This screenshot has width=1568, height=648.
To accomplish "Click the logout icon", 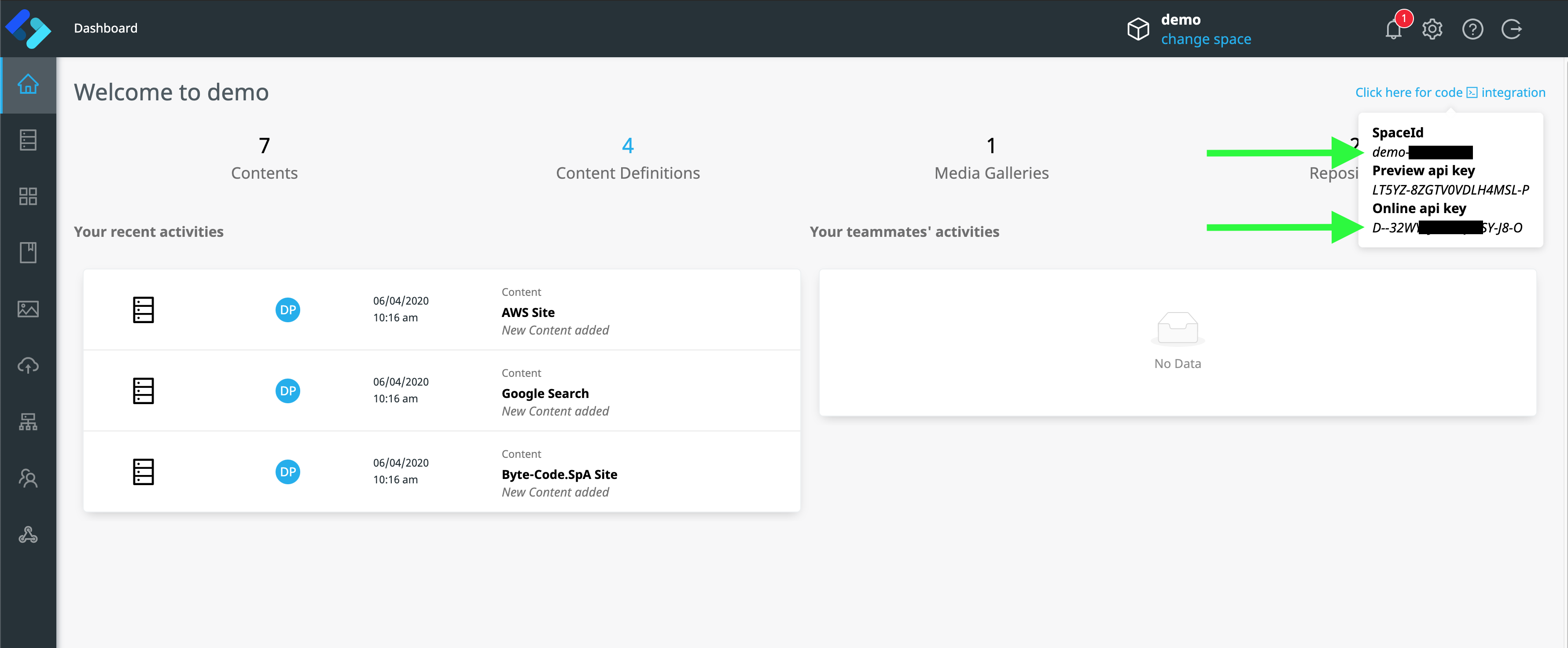I will pyautogui.click(x=1511, y=29).
